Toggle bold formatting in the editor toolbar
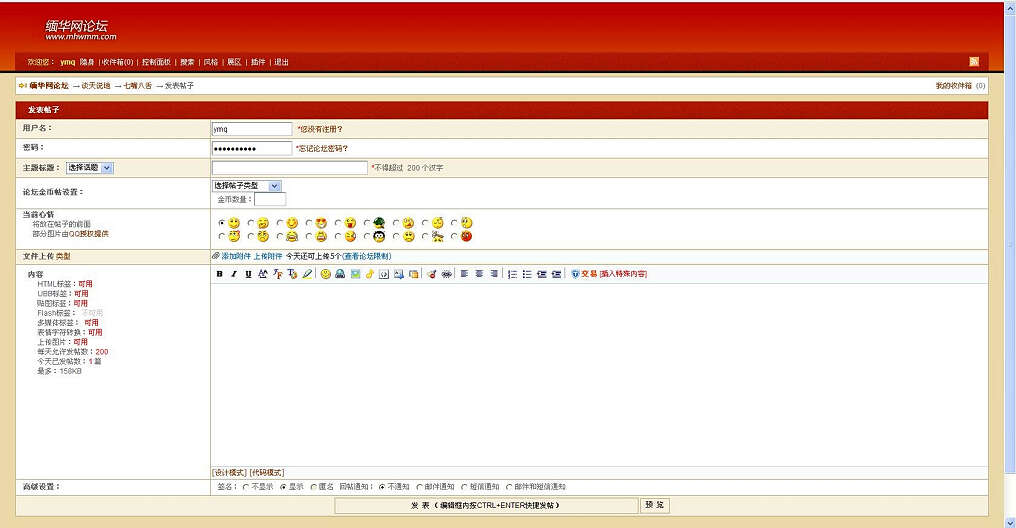This screenshot has width=1016, height=528. coord(220,274)
